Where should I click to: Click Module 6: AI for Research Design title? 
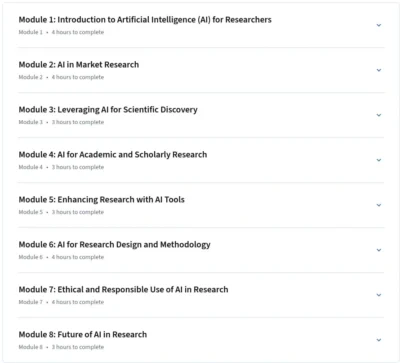[114, 245]
